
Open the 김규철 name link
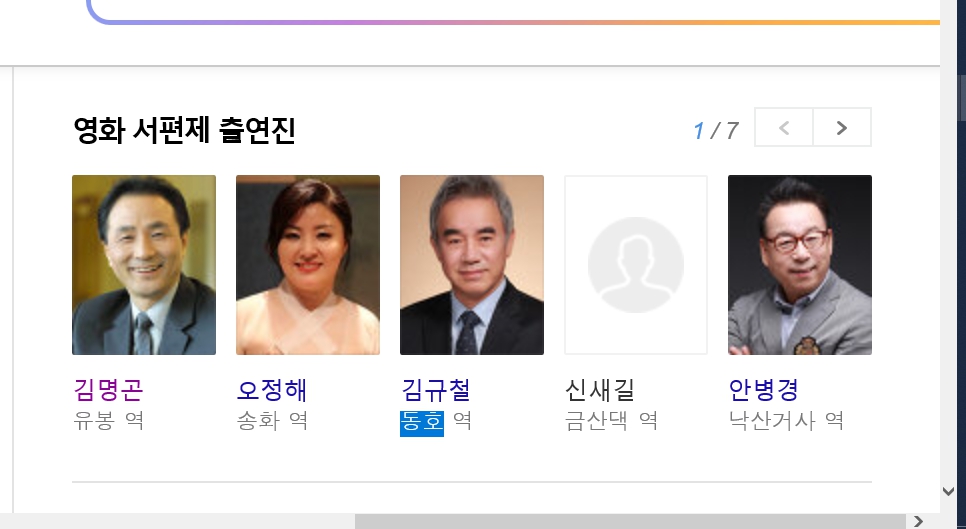click(x=436, y=390)
